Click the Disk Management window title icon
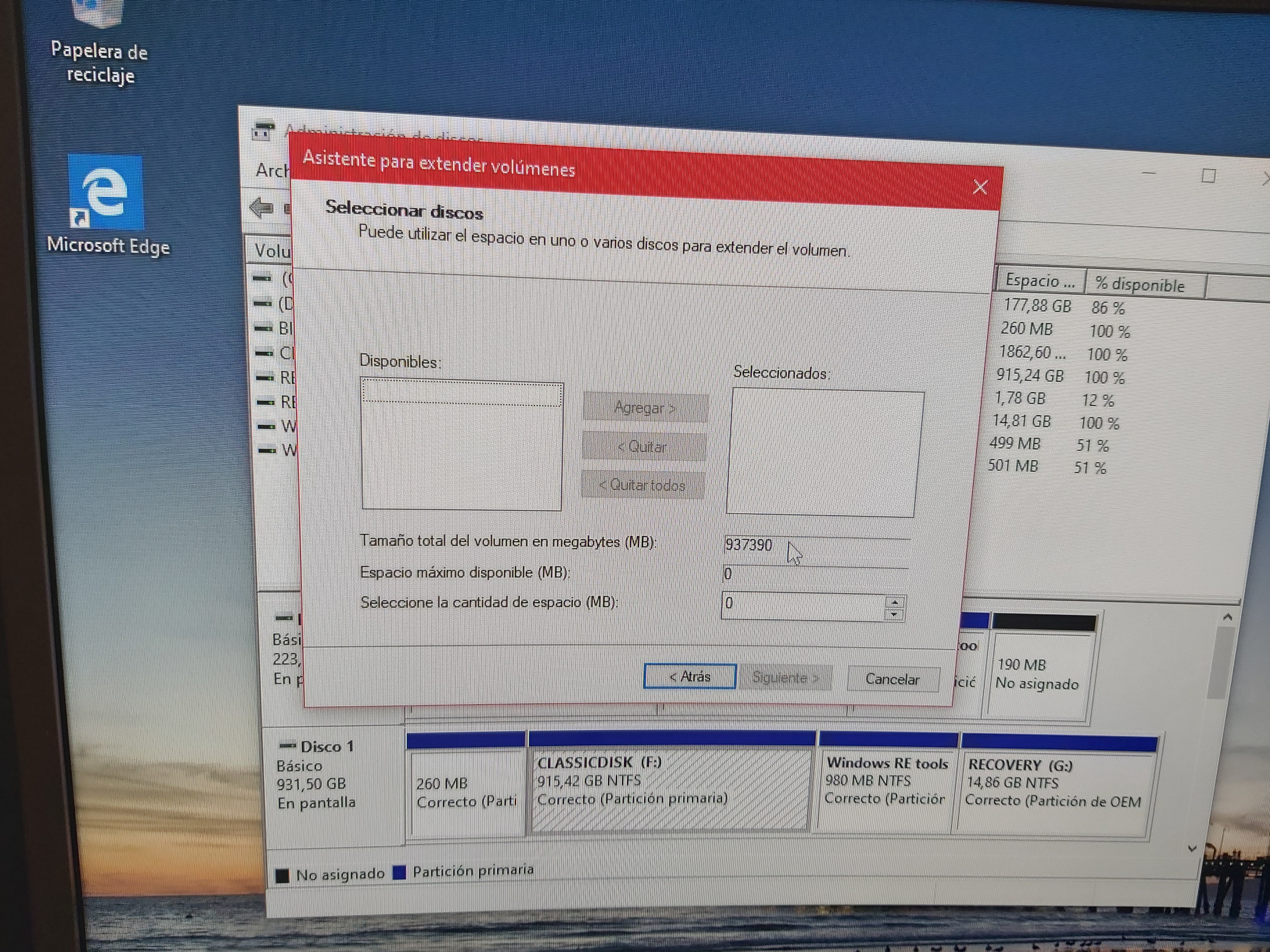The image size is (1270, 952). [x=264, y=131]
